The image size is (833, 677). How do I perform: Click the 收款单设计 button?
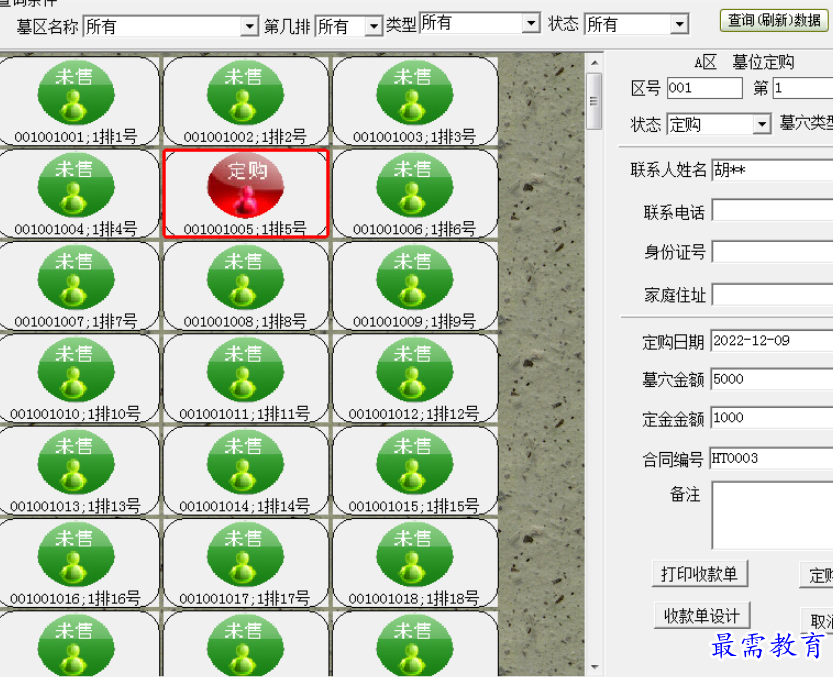(701, 613)
